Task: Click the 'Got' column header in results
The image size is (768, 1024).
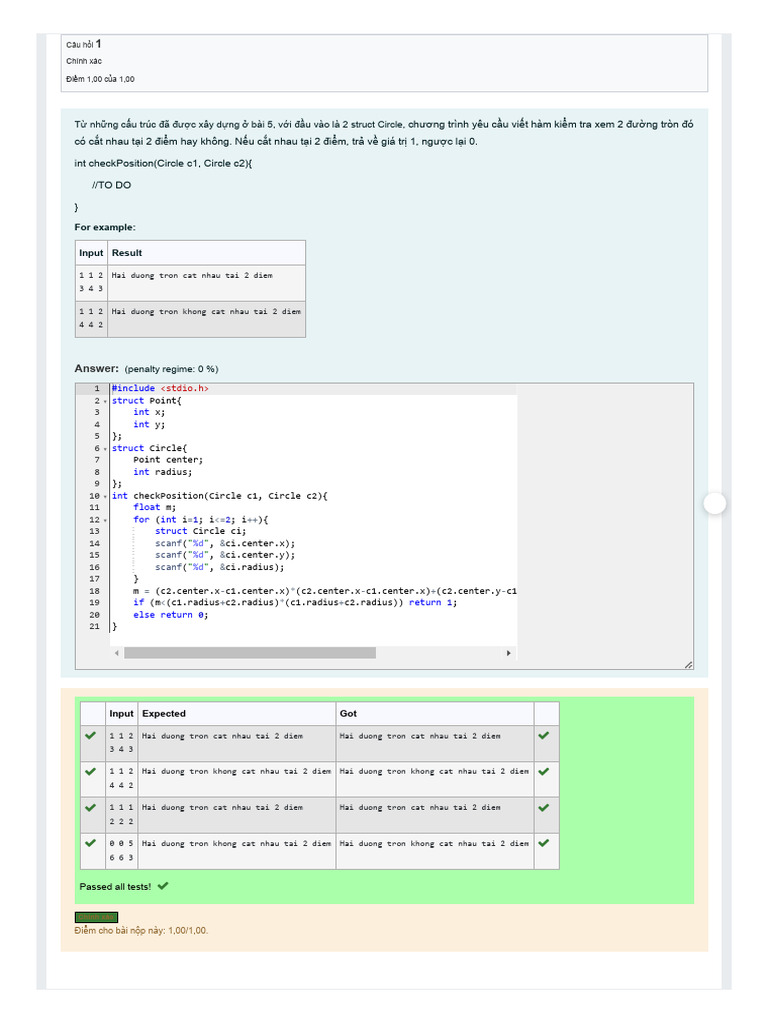Action: pos(348,714)
